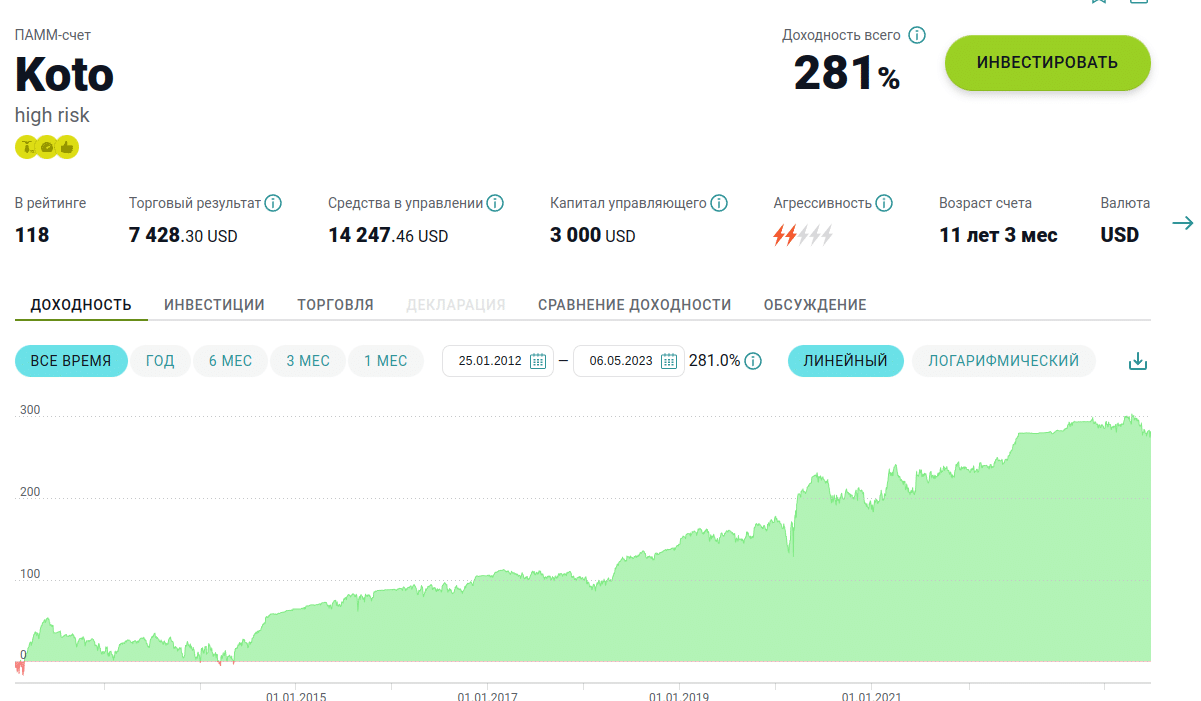Image resolution: width=1201 pixels, height=701 pixels.
Task: Switch to the ИНВЕСТИЦИИ tab
Action: tap(214, 305)
